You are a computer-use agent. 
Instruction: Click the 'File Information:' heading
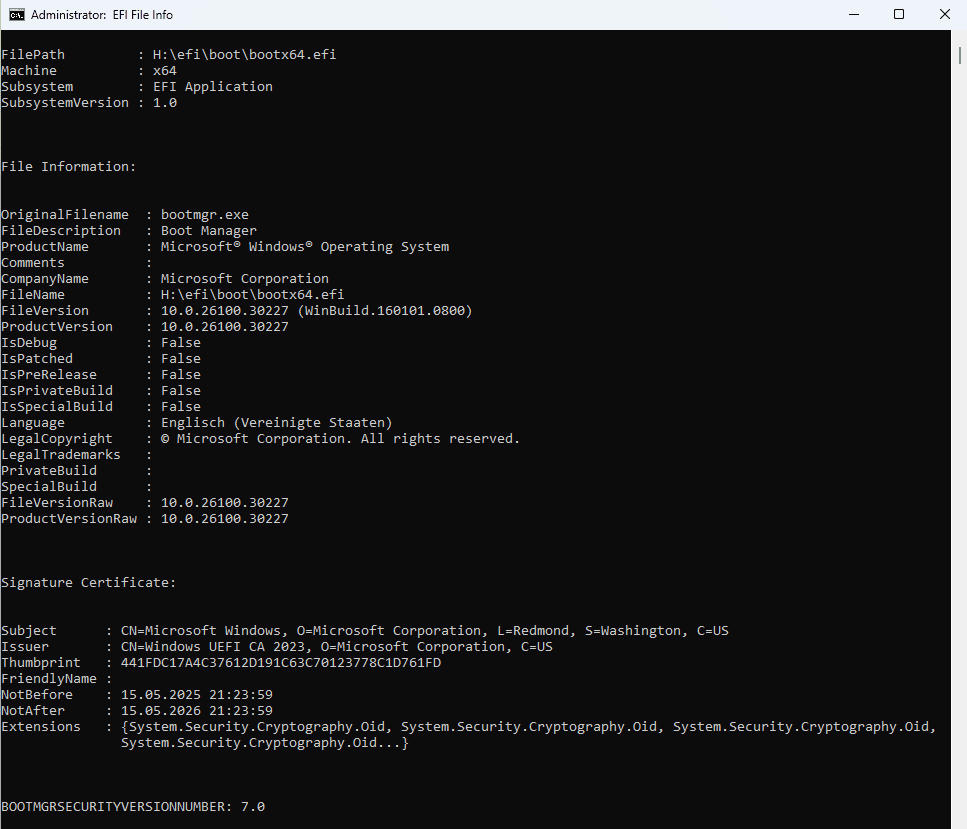tap(68, 167)
